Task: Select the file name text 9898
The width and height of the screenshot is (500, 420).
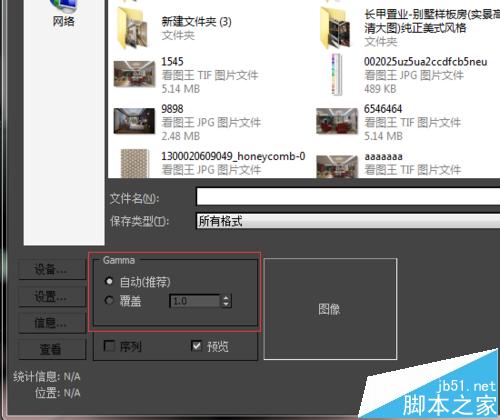Action: (x=172, y=109)
